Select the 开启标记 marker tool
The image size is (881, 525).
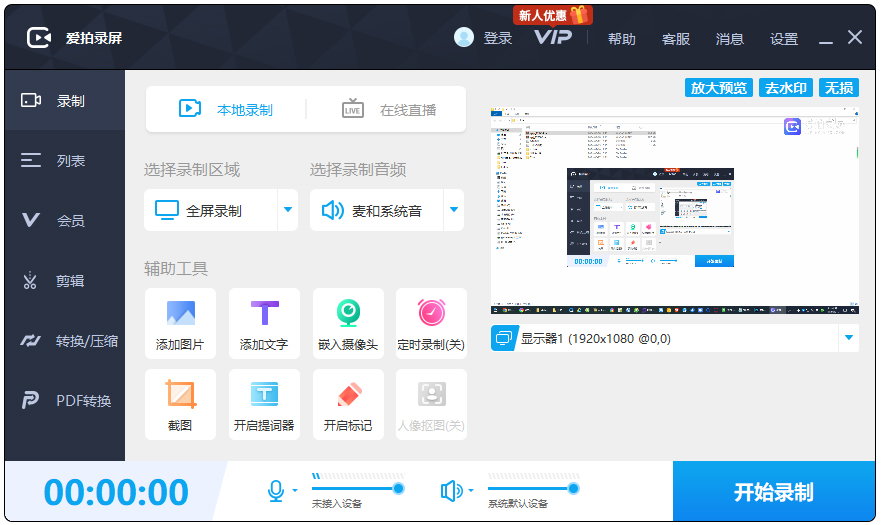pyautogui.click(x=348, y=405)
